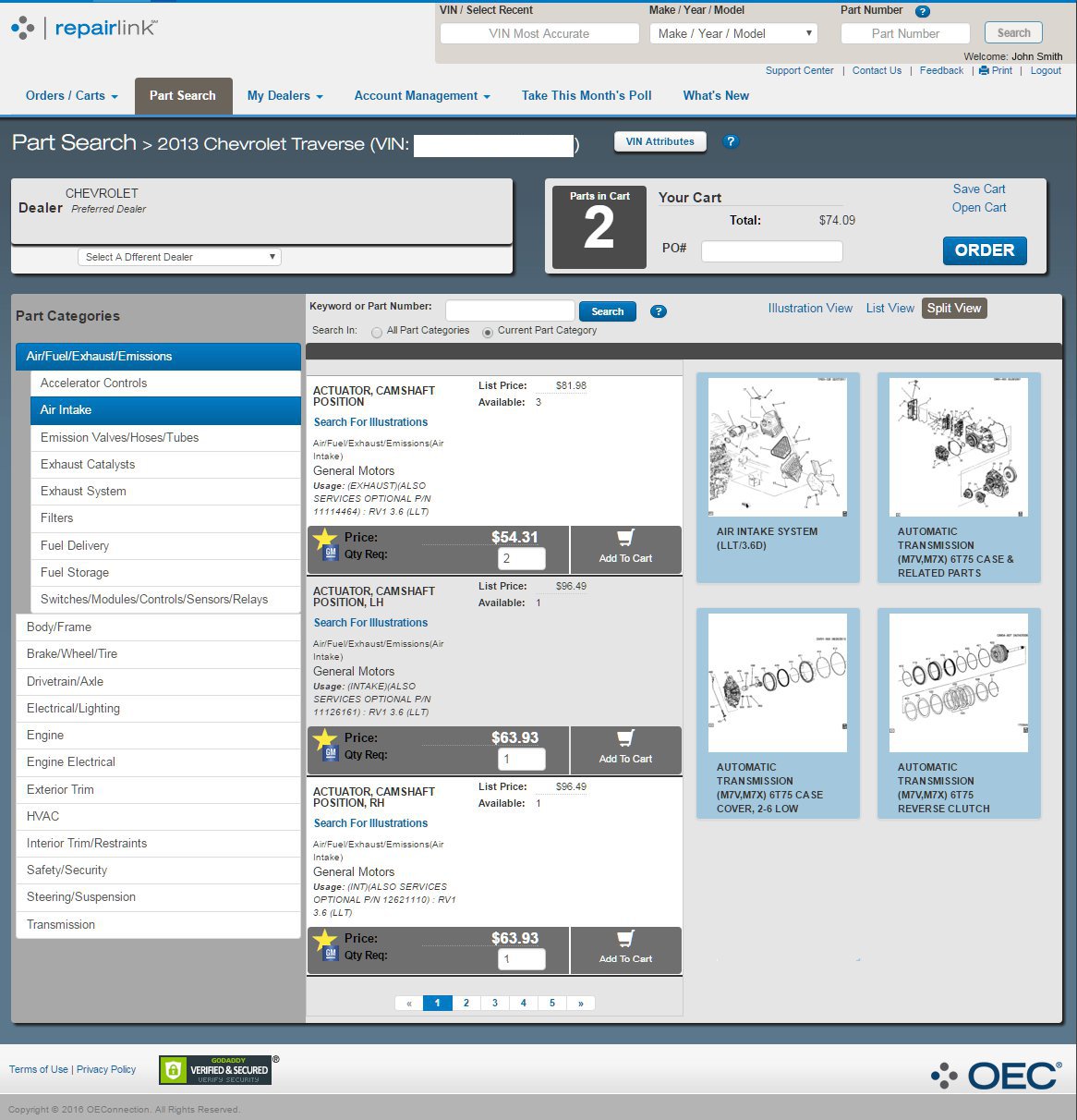
Task: Click Qty Req field for $54.31 part
Action: click(x=521, y=558)
